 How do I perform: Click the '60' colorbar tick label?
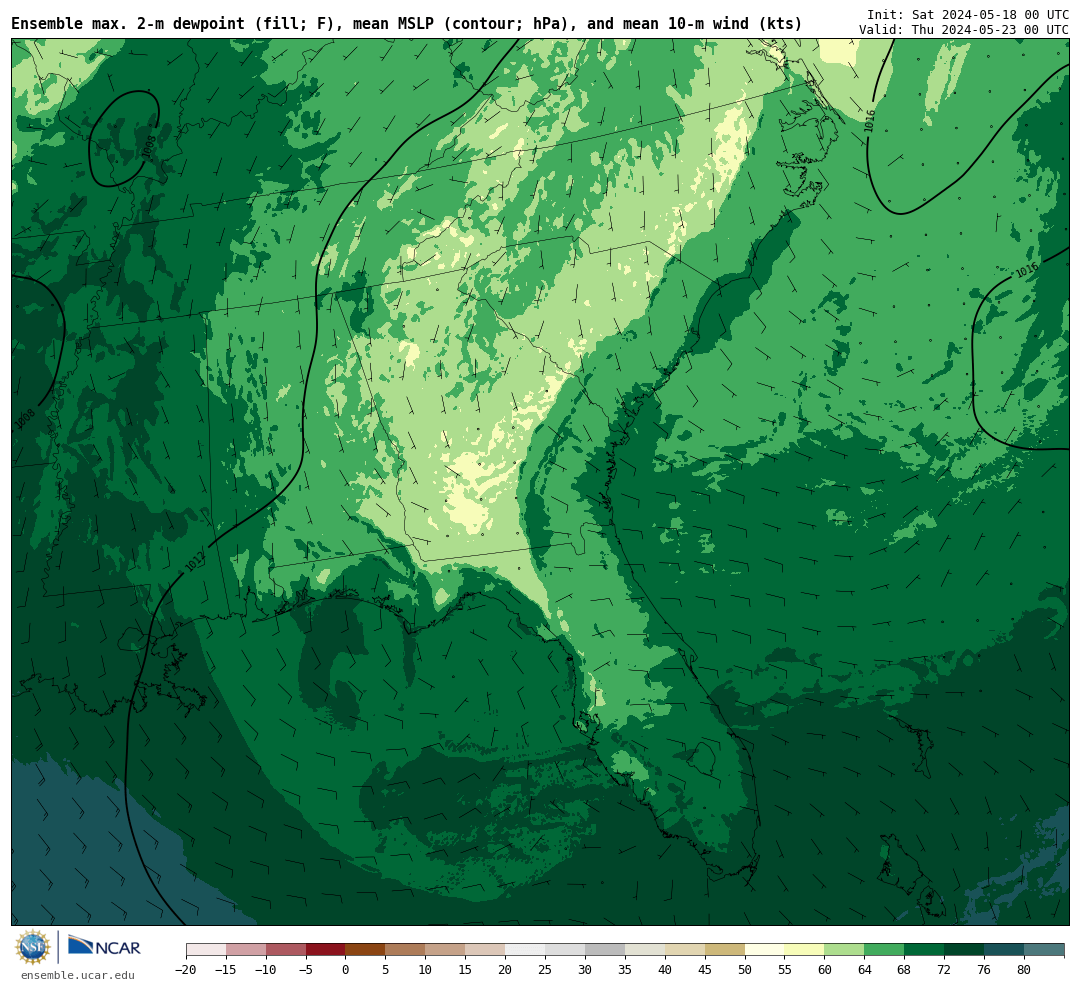pyautogui.click(x=824, y=970)
